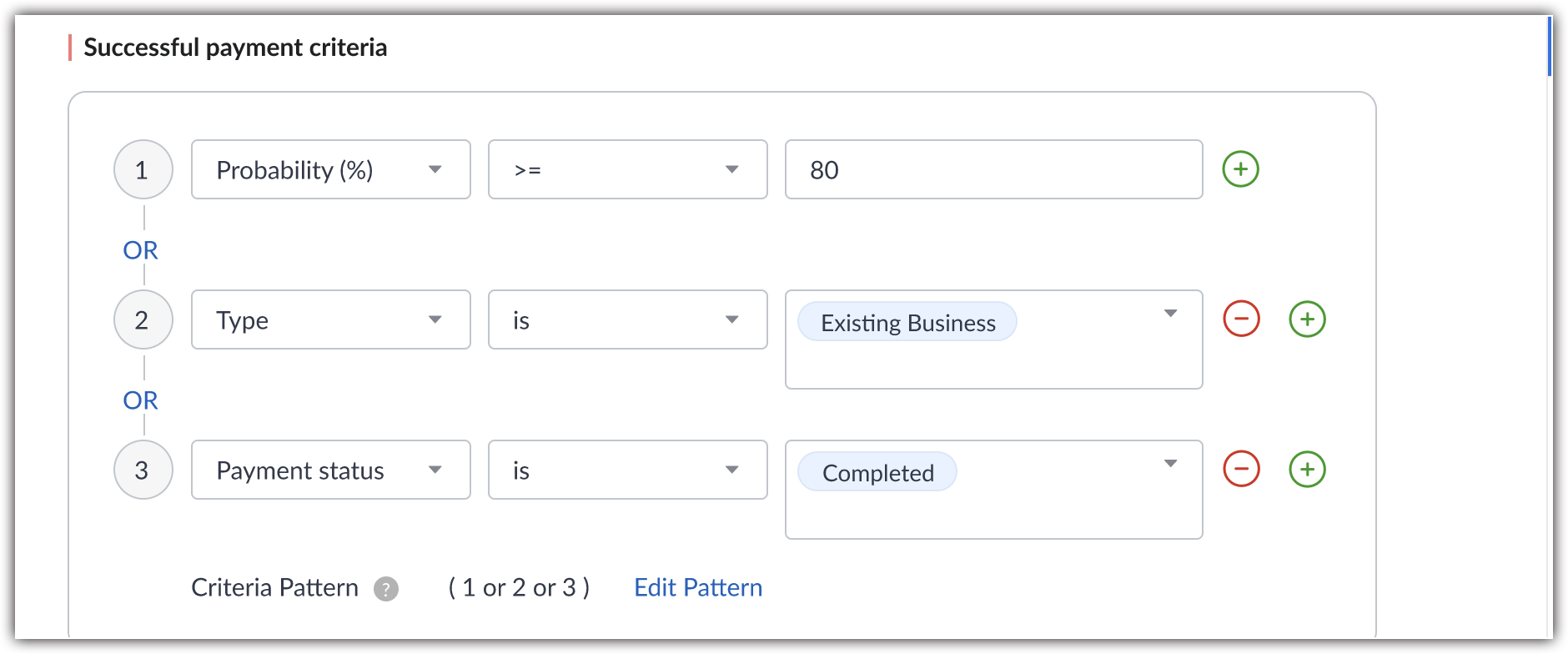
Task: Open the Type field dropdown
Action: point(330,319)
